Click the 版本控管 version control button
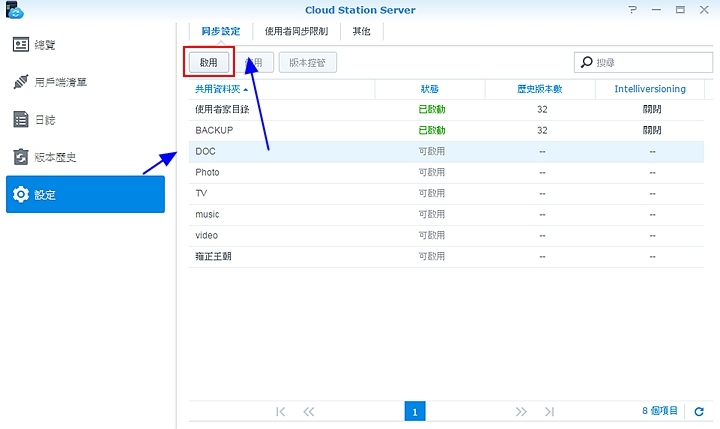This screenshot has width=720, height=429. click(308, 62)
